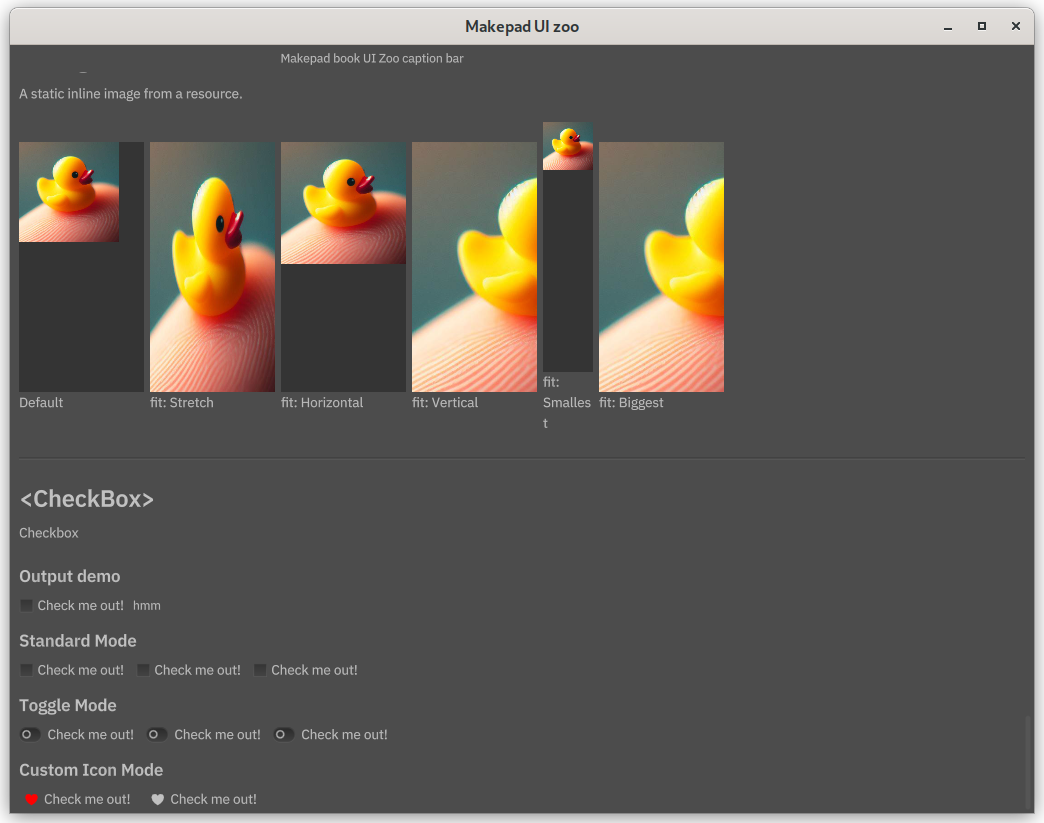Click the fit: Horizontal duck image
This screenshot has width=1044, height=823.
(343, 203)
